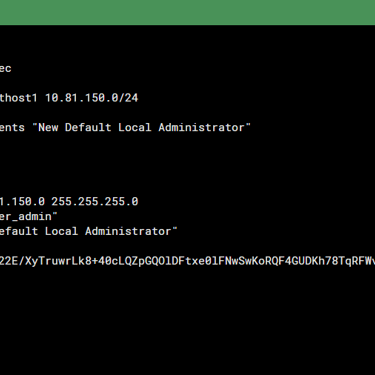Click the 255.255.255.0 netmask text

pos(95,201)
